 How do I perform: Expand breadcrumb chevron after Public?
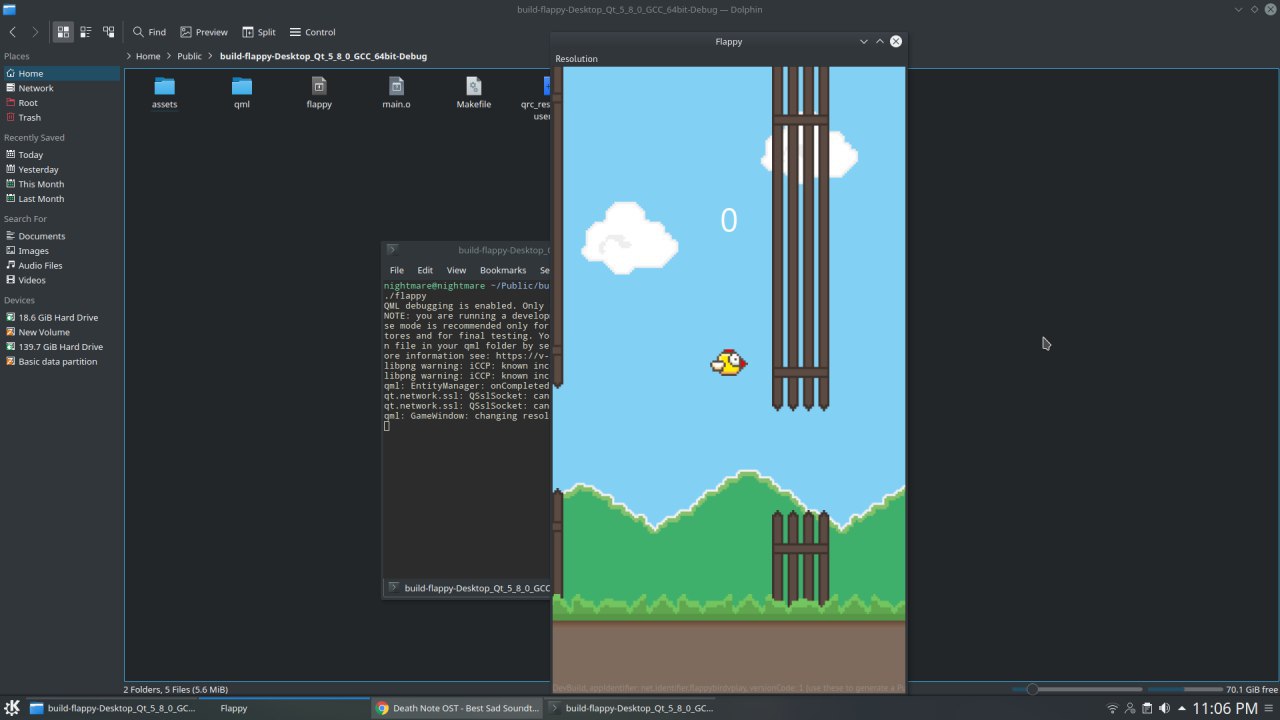210,56
